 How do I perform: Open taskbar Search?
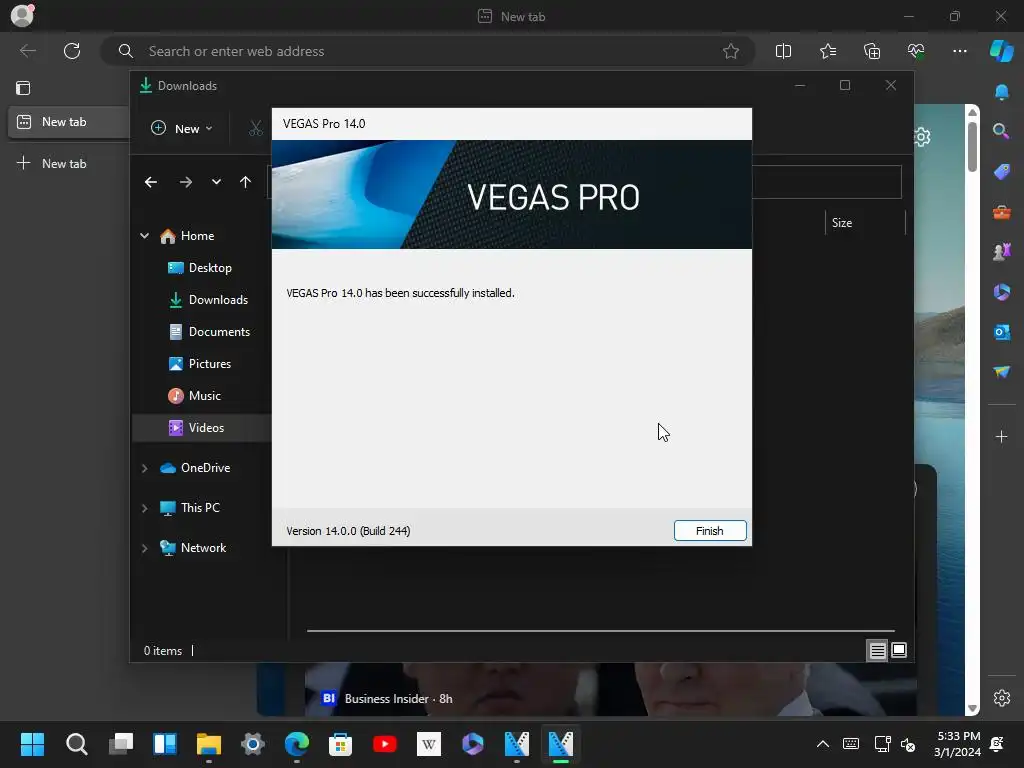[x=76, y=744]
